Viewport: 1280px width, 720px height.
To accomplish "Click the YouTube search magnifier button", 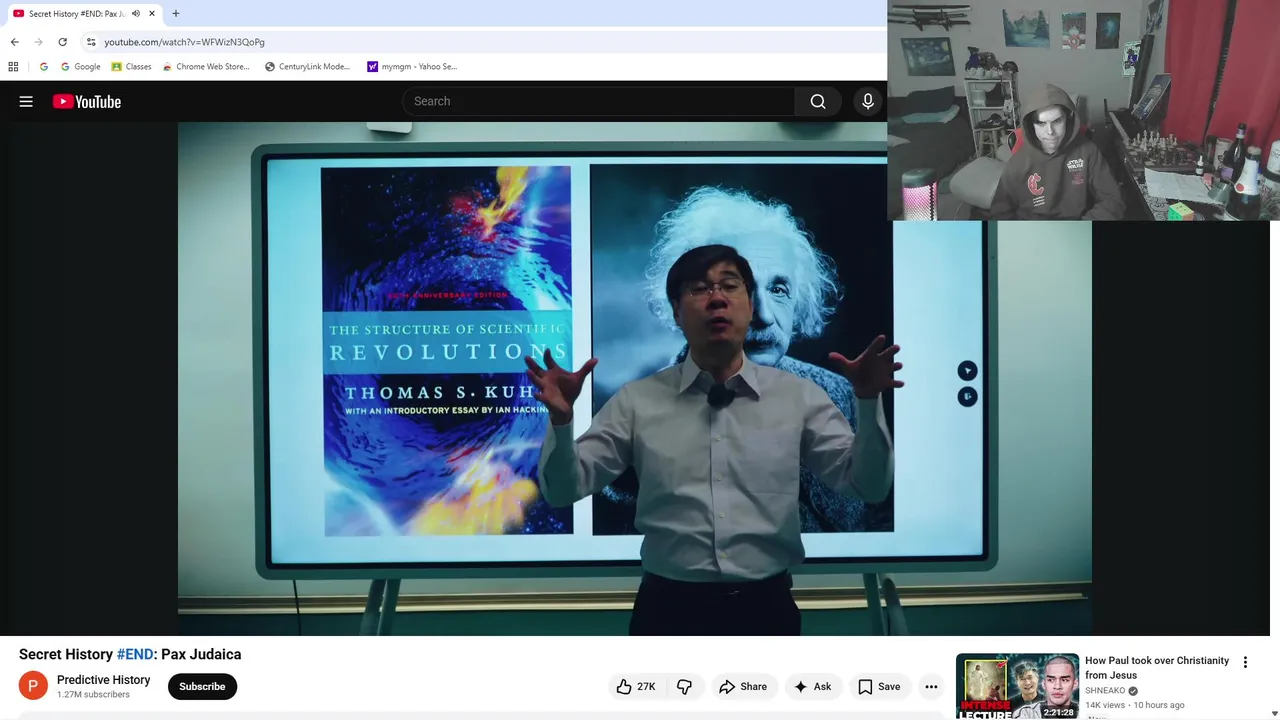I will [818, 101].
